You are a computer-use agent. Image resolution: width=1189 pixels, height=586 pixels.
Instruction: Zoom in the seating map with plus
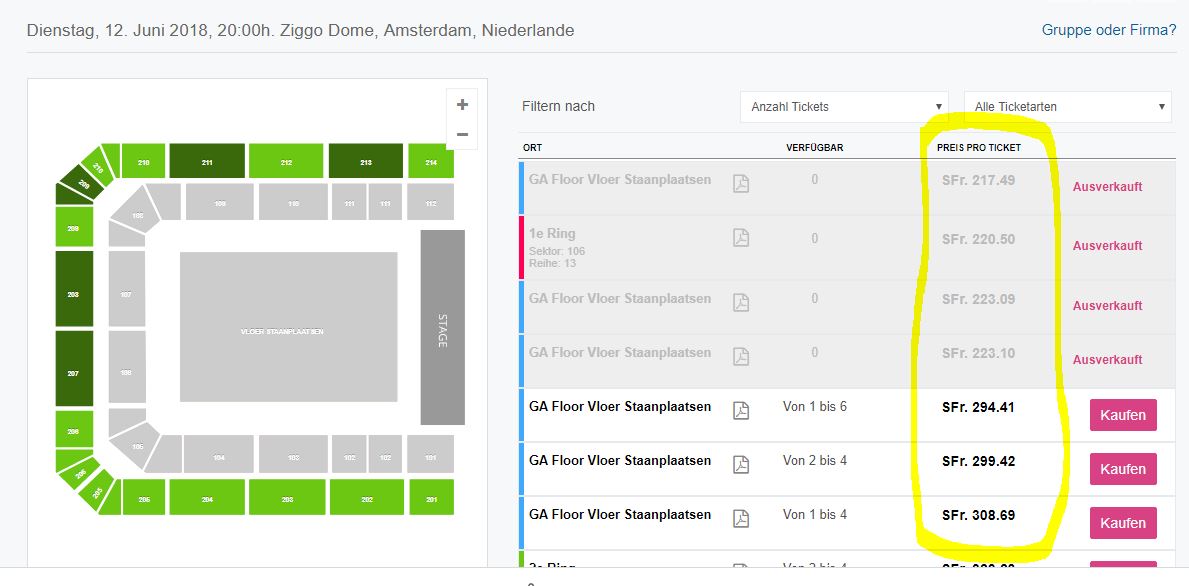462,105
